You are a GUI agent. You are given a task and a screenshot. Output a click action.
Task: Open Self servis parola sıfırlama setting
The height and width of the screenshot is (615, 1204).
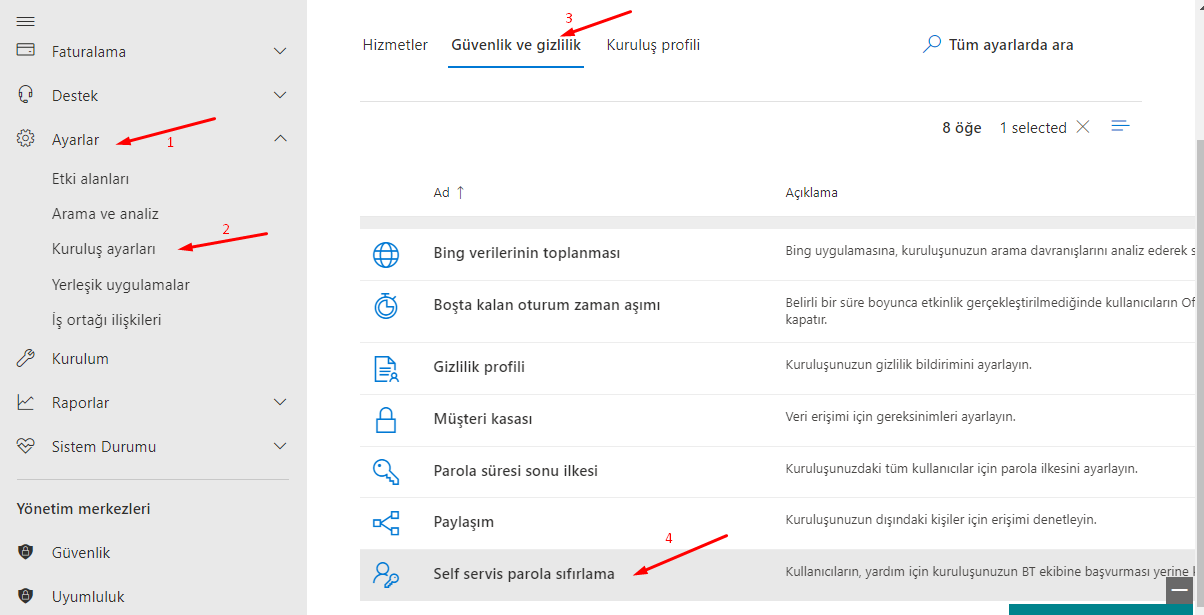click(x=524, y=574)
